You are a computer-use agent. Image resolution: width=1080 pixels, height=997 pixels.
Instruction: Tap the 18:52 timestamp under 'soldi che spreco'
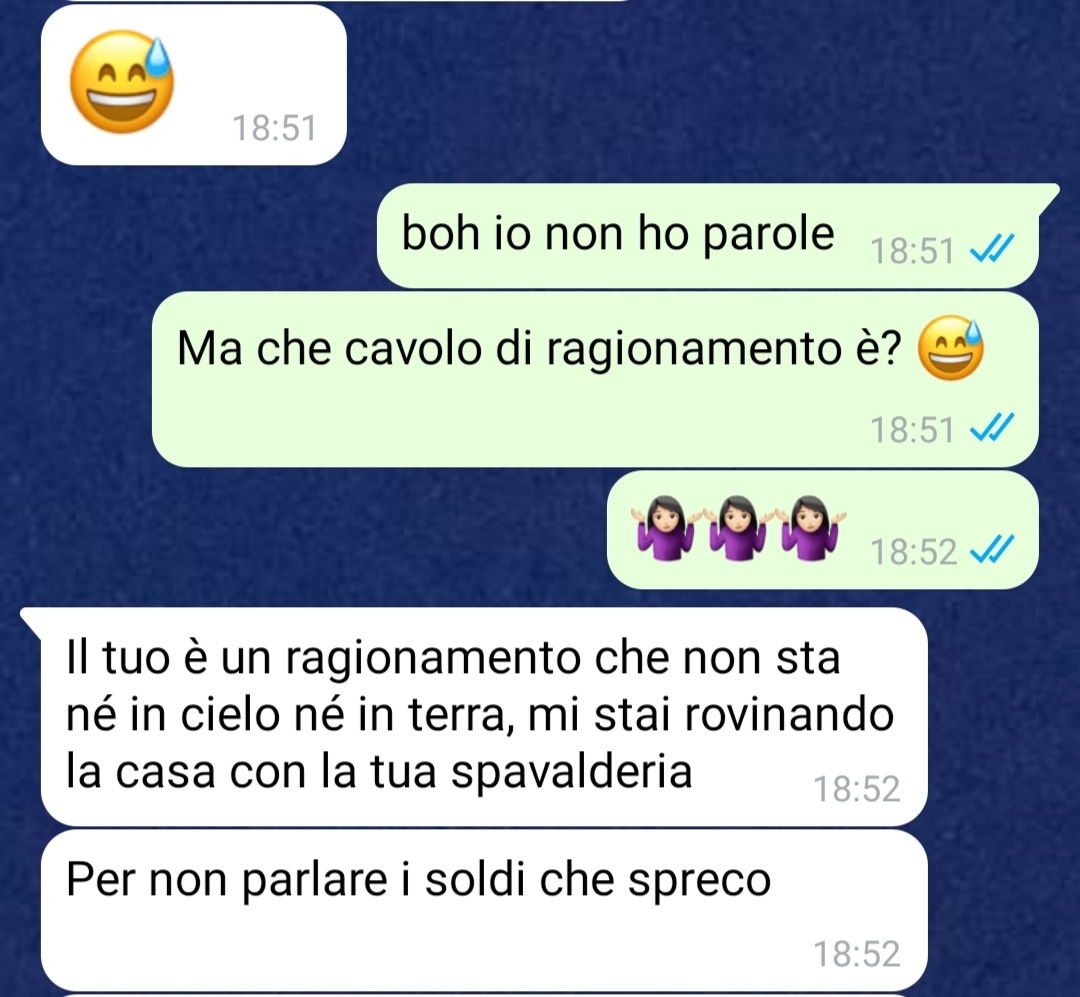856,954
